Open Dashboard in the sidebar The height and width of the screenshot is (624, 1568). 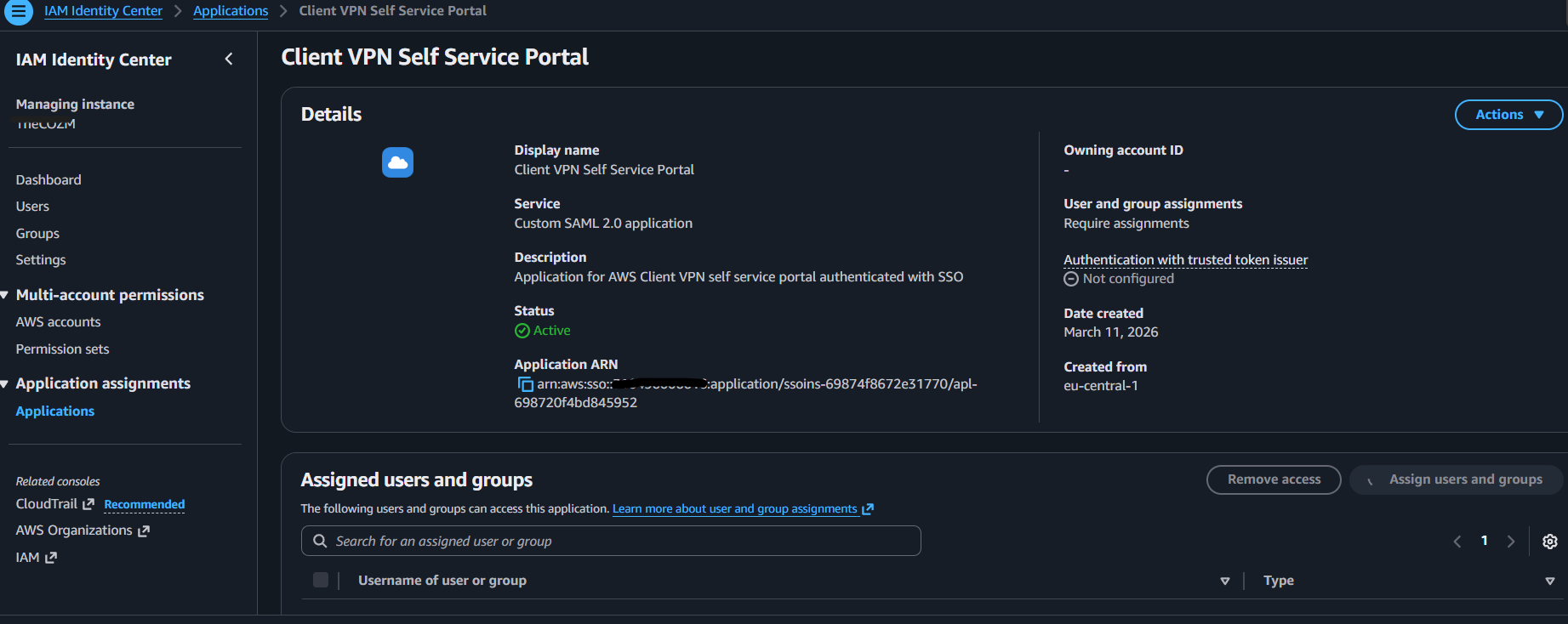click(48, 180)
